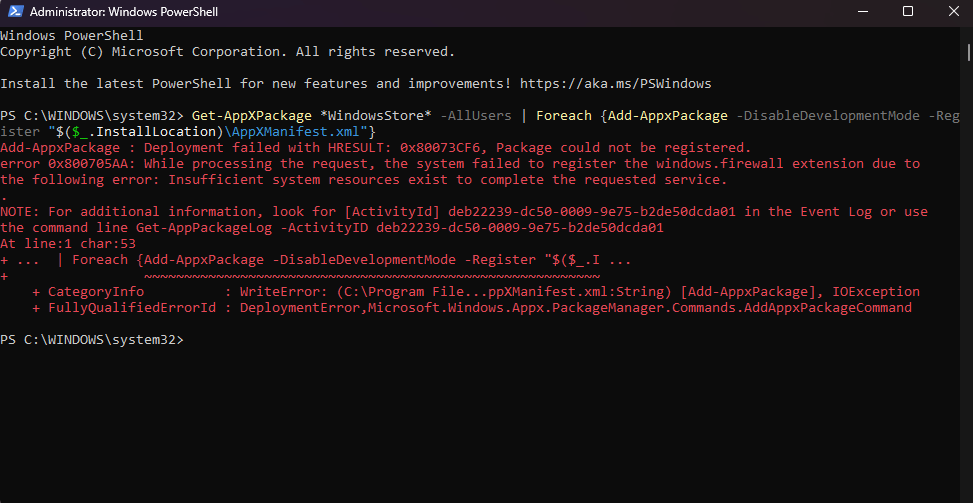This screenshot has height=503, width=973.
Task: Minimize the PowerShell window
Action: click(x=862, y=13)
